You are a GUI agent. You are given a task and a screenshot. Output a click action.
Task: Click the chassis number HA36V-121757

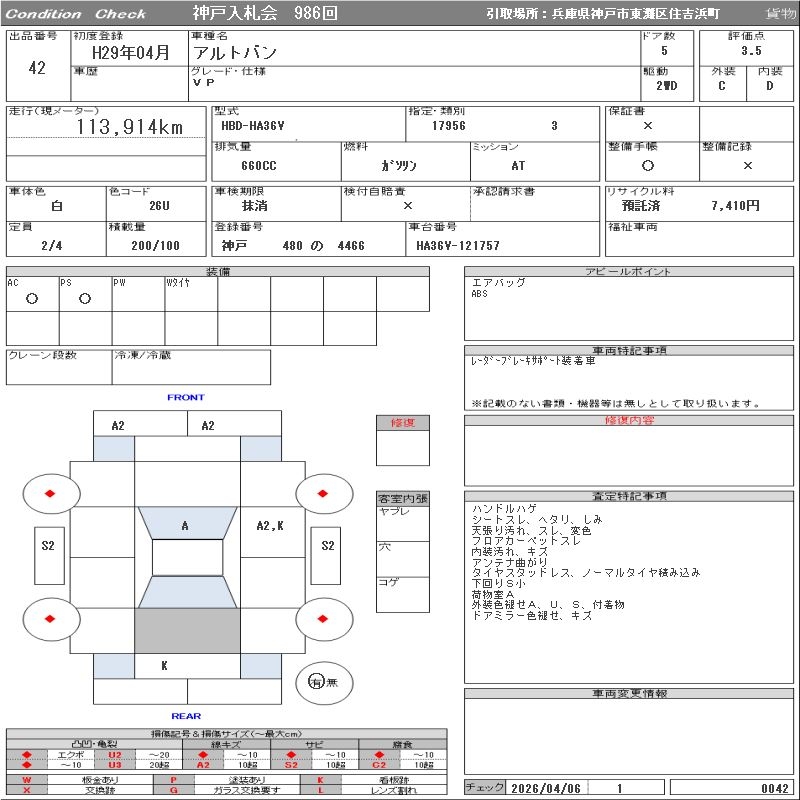pos(458,245)
